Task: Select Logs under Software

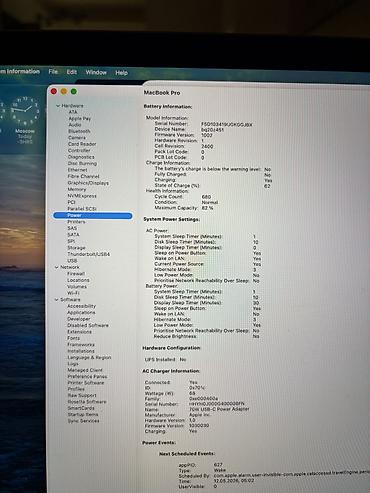Action: pyautogui.click(x=73, y=364)
